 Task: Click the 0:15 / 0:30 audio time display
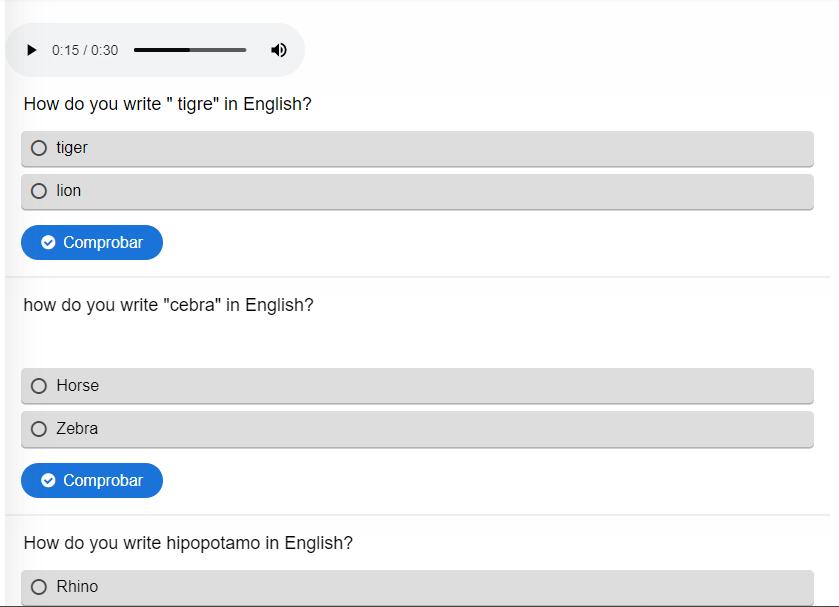coord(85,50)
